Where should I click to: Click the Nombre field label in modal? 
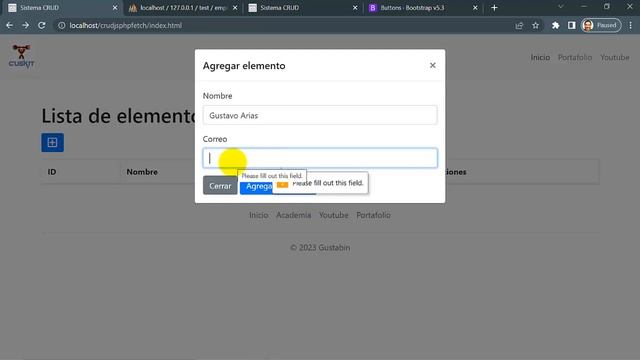tap(218, 96)
